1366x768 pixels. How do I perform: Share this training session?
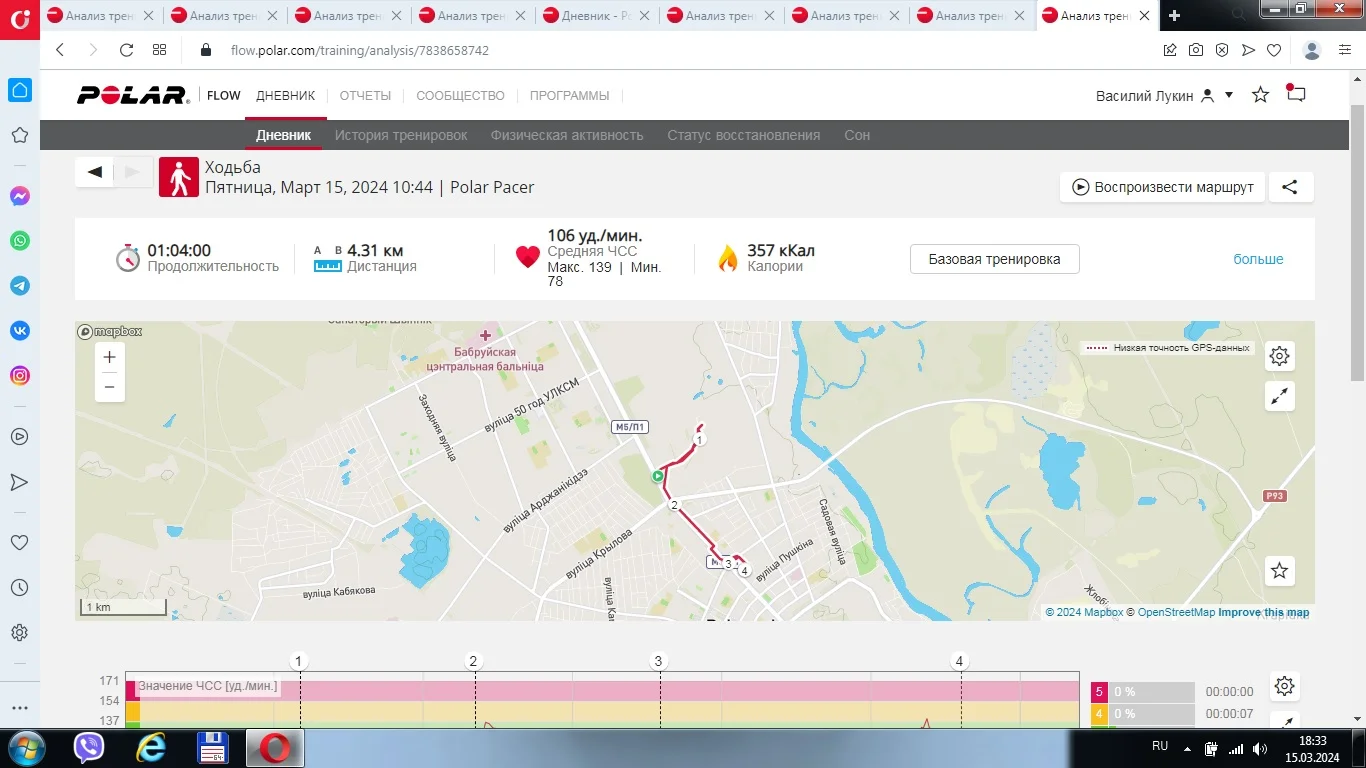pos(1290,187)
